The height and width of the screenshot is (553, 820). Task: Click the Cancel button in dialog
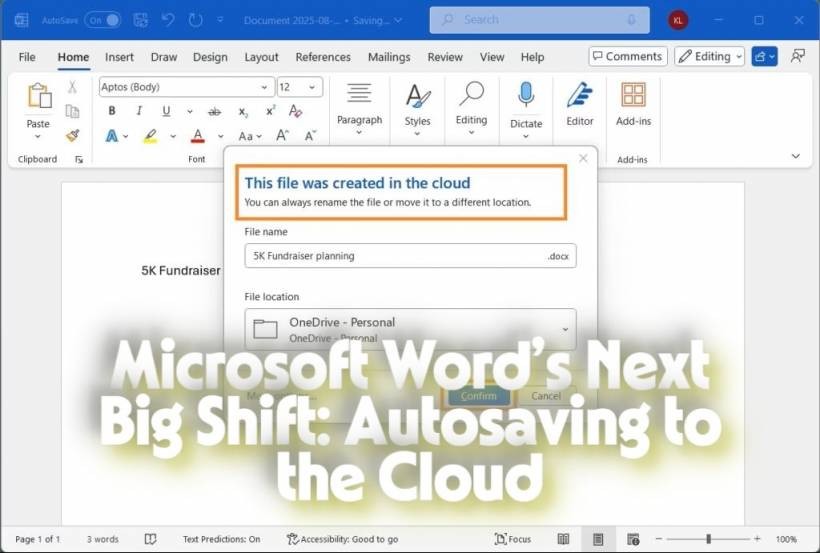(x=546, y=396)
